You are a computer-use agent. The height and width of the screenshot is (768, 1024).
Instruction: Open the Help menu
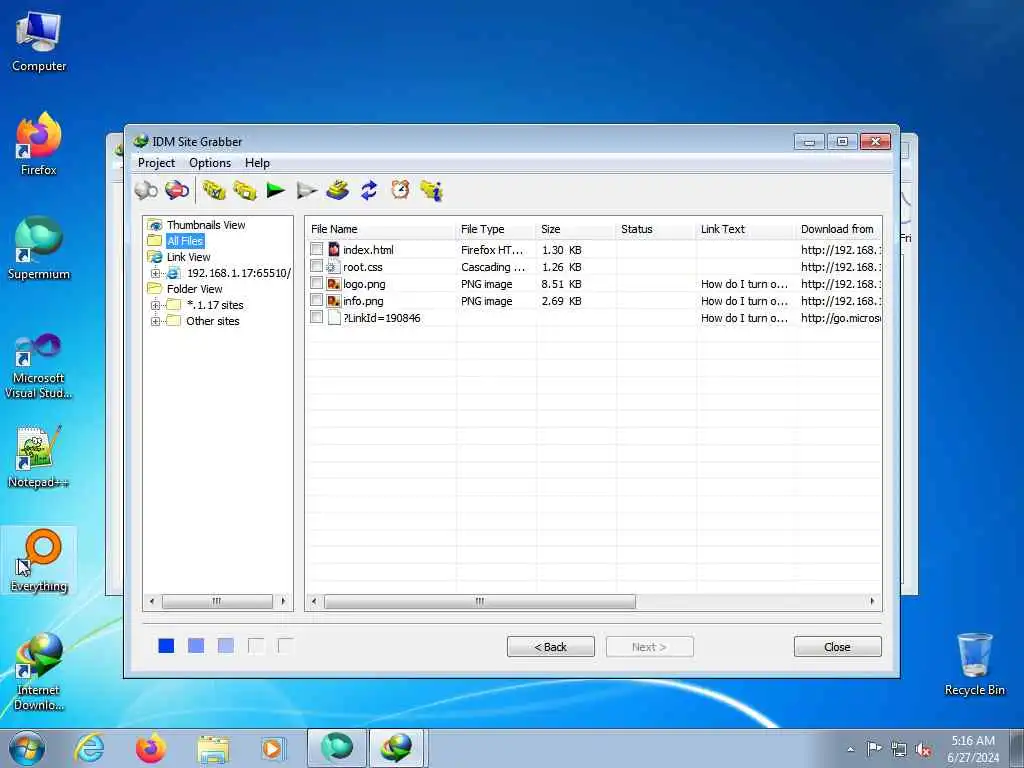[x=257, y=163]
